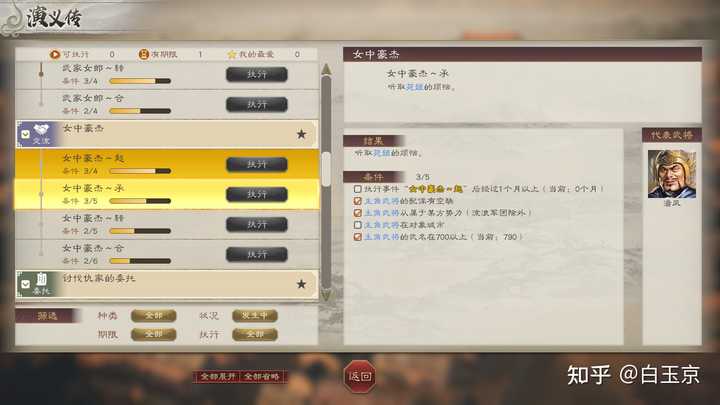
Task: Expand the 讨伐仇家的委托 group toggle
Action: [x=25, y=284]
